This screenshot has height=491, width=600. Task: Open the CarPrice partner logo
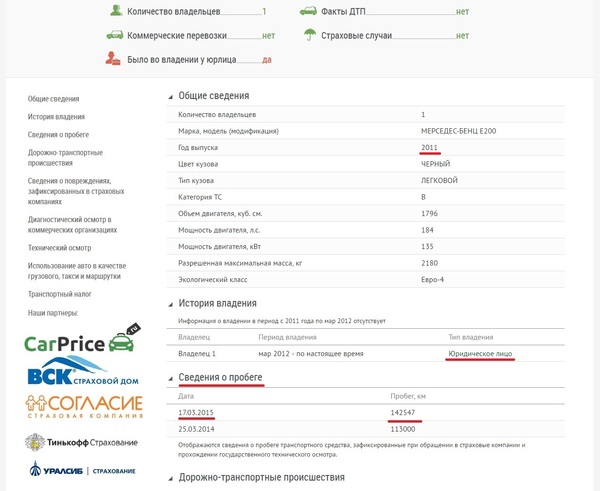pos(82,338)
